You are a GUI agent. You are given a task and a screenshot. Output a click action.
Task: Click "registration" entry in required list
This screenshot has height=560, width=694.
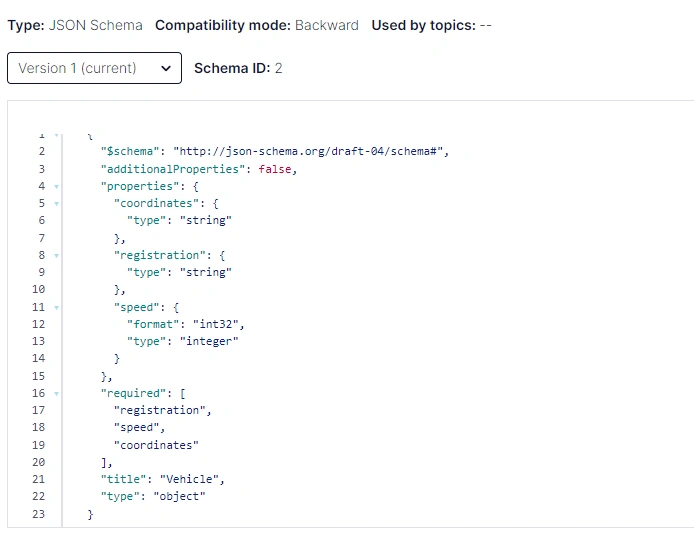[159, 410]
